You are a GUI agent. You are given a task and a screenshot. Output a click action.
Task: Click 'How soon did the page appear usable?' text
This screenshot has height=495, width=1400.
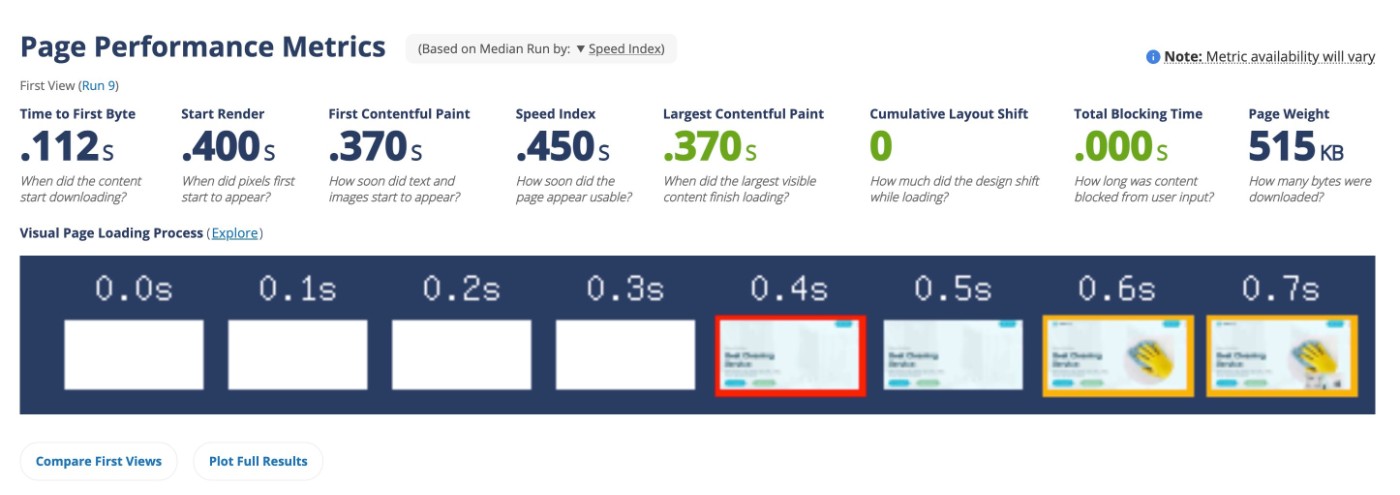click(x=574, y=189)
